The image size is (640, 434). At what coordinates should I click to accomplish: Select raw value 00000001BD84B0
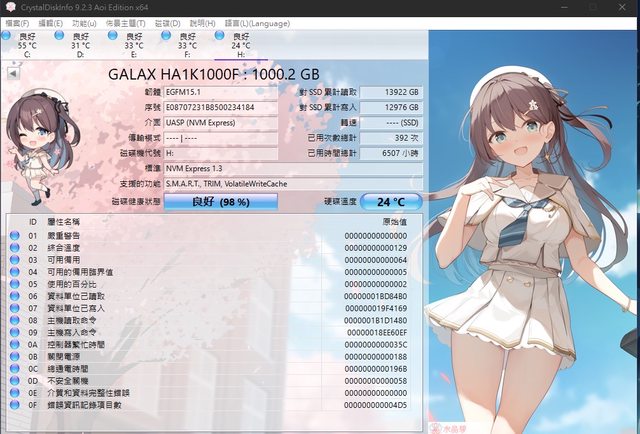point(376,296)
